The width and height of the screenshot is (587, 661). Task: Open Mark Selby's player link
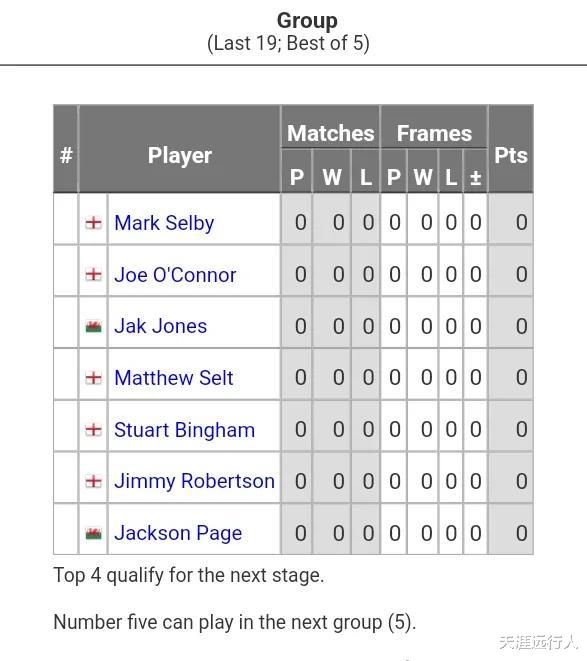(x=164, y=223)
